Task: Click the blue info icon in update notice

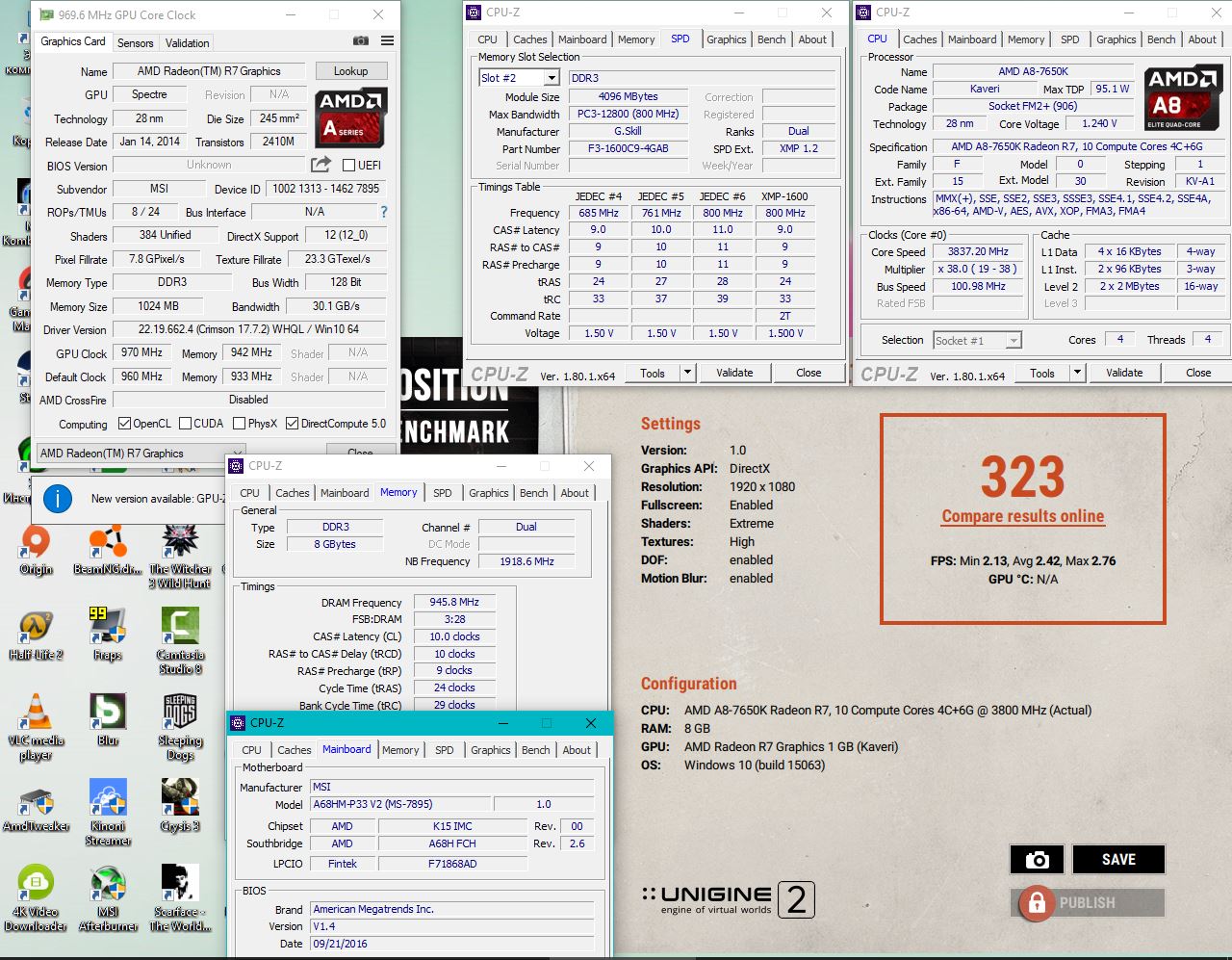Action: pyautogui.click(x=58, y=499)
